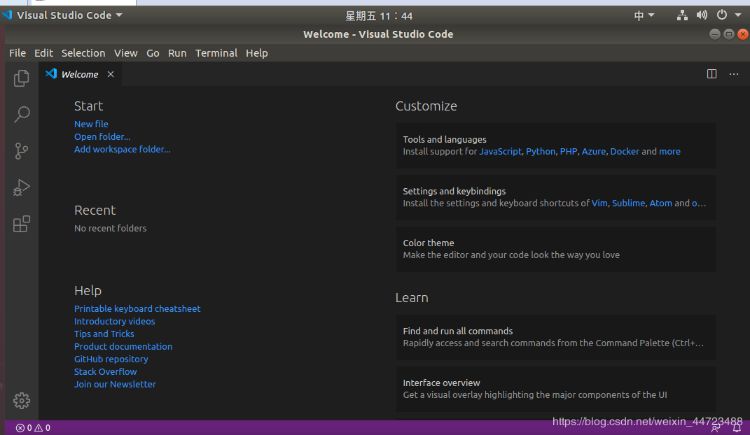
Task: Open the View menu
Action: coord(126,53)
